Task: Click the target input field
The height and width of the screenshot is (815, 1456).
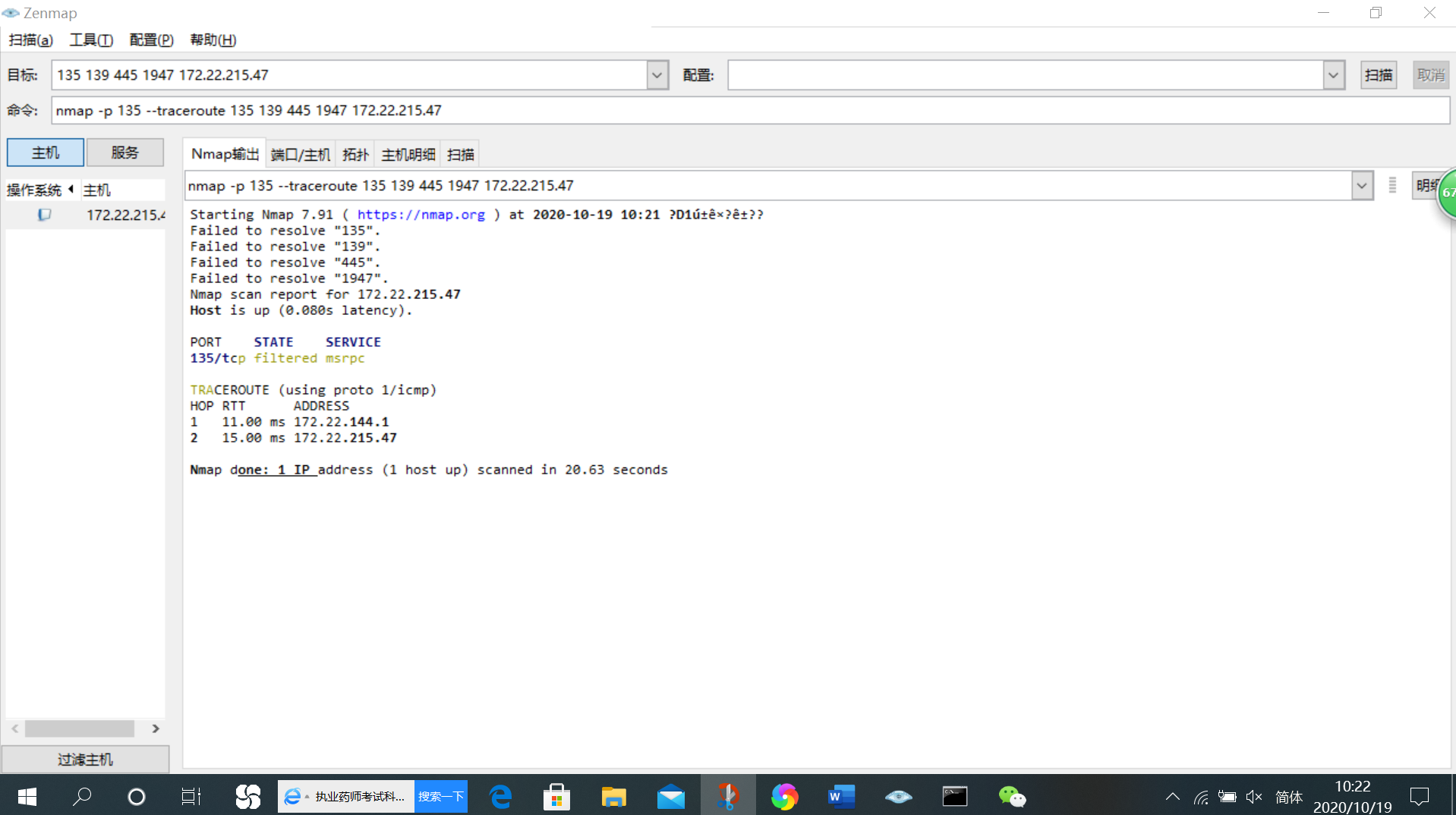Action: click(x=349, y=75)
